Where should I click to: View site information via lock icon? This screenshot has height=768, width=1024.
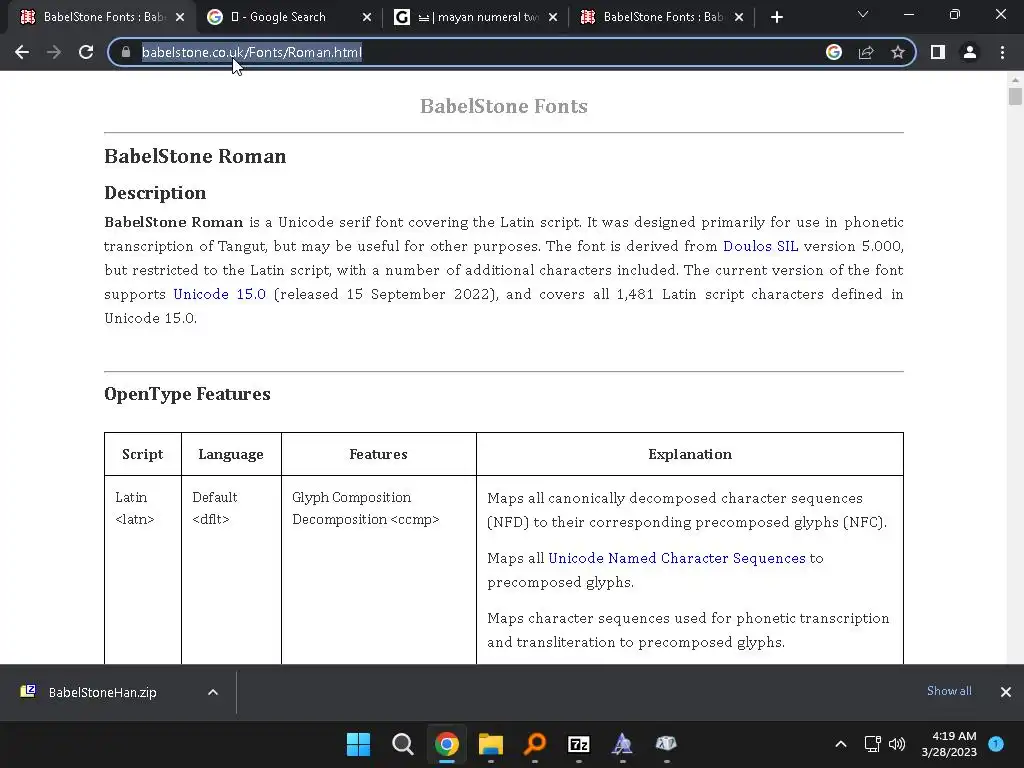pyautogui.click(x=126, y=52)
